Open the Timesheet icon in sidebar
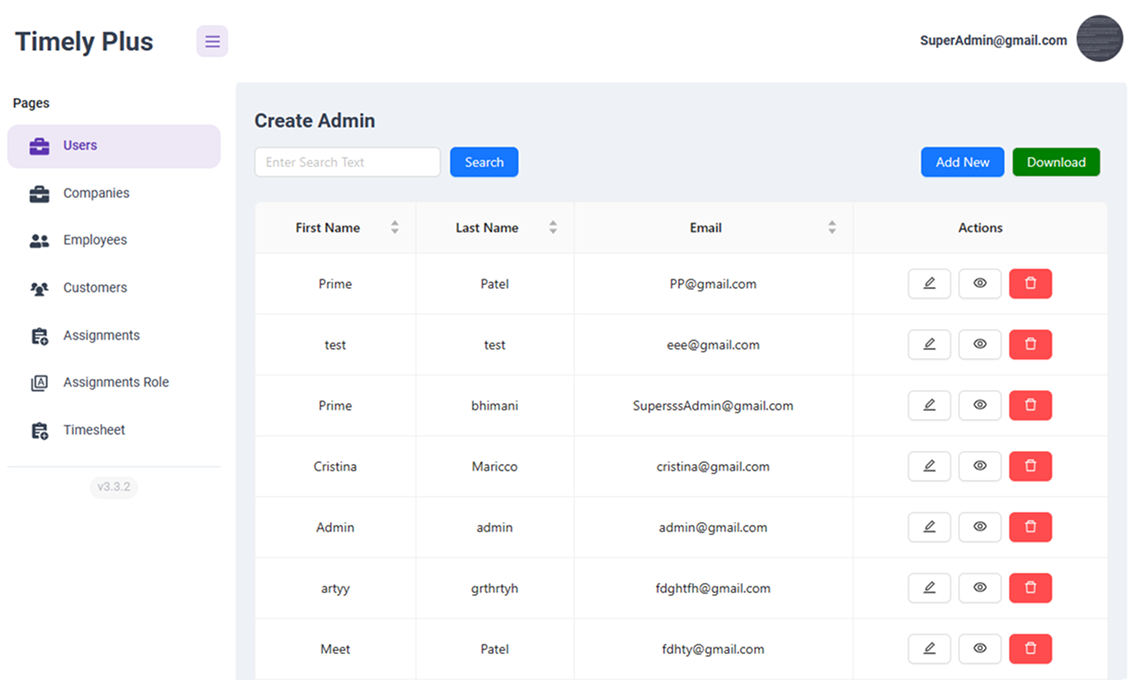The height and width of the screenshot is (680, 1140). 38,430
